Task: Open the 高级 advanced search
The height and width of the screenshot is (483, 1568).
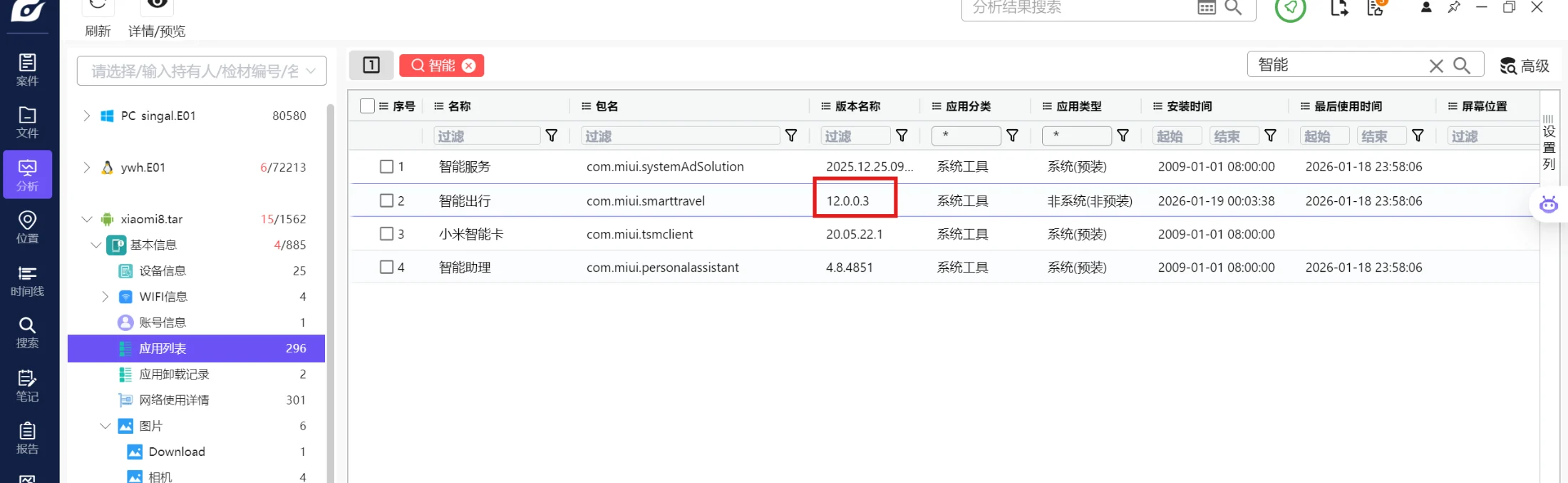Action: point(1525,66)
